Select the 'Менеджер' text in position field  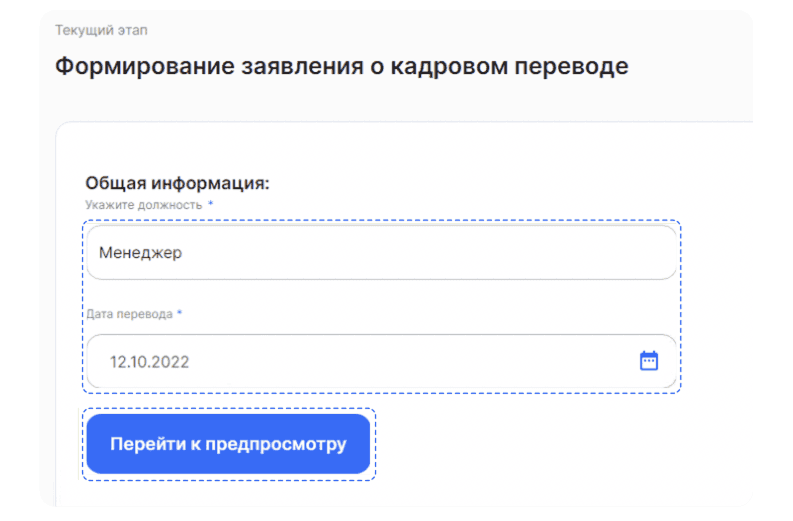pyautogui.click(x=141, y=252)
